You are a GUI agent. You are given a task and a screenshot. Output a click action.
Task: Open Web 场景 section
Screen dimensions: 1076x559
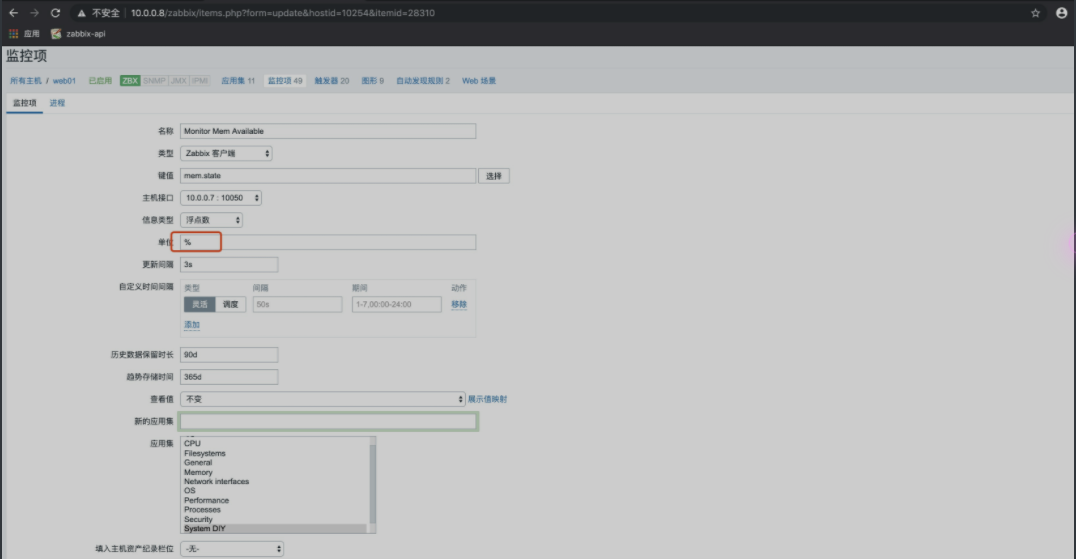coord(479,81)
